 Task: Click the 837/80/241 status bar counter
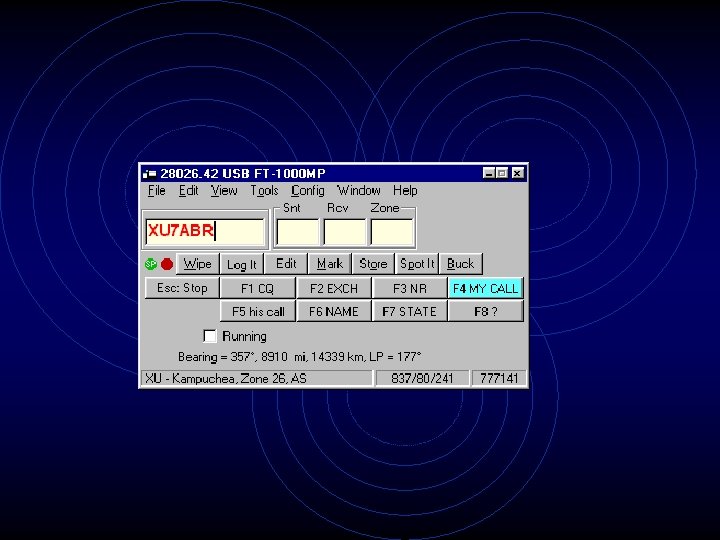tap(422, 378)
